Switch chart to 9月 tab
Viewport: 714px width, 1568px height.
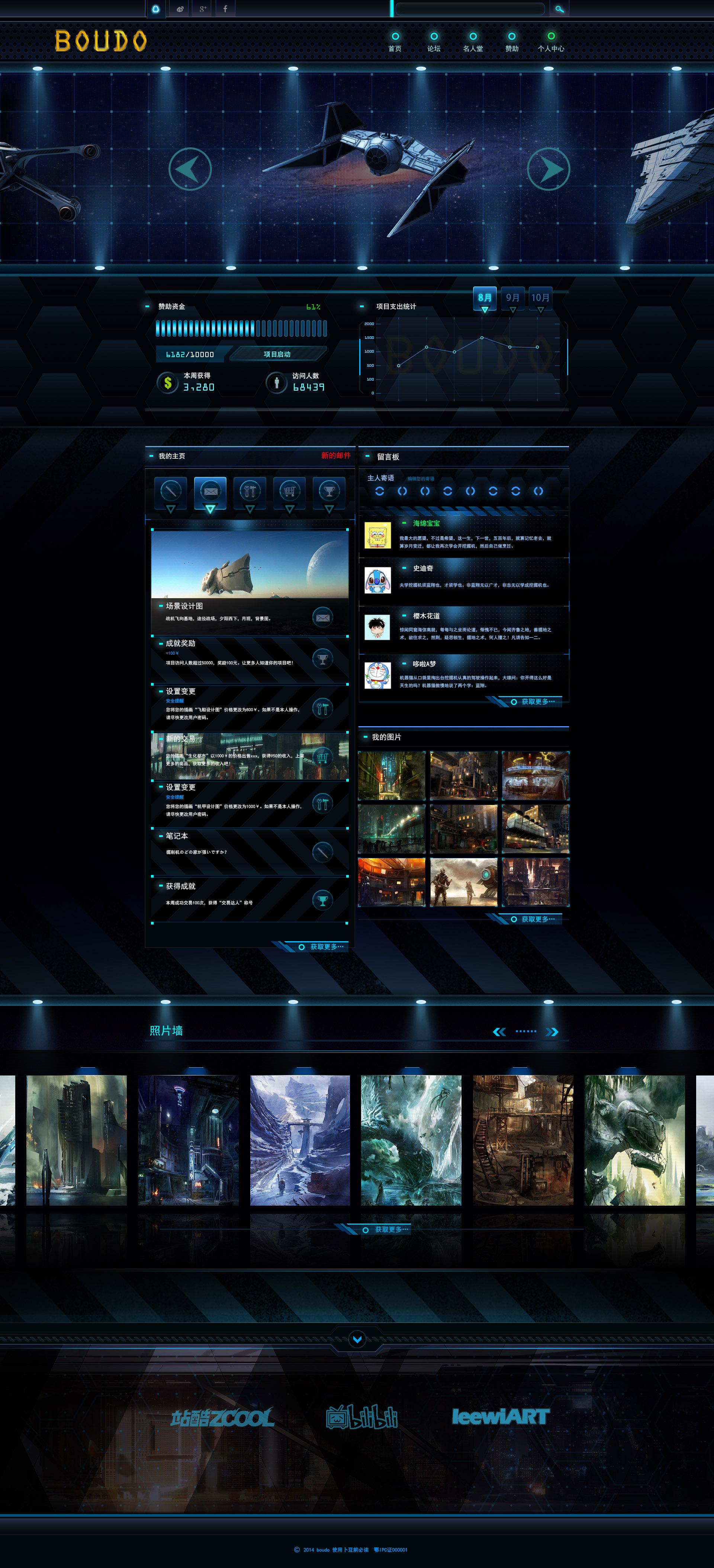(x=512, y=298)
